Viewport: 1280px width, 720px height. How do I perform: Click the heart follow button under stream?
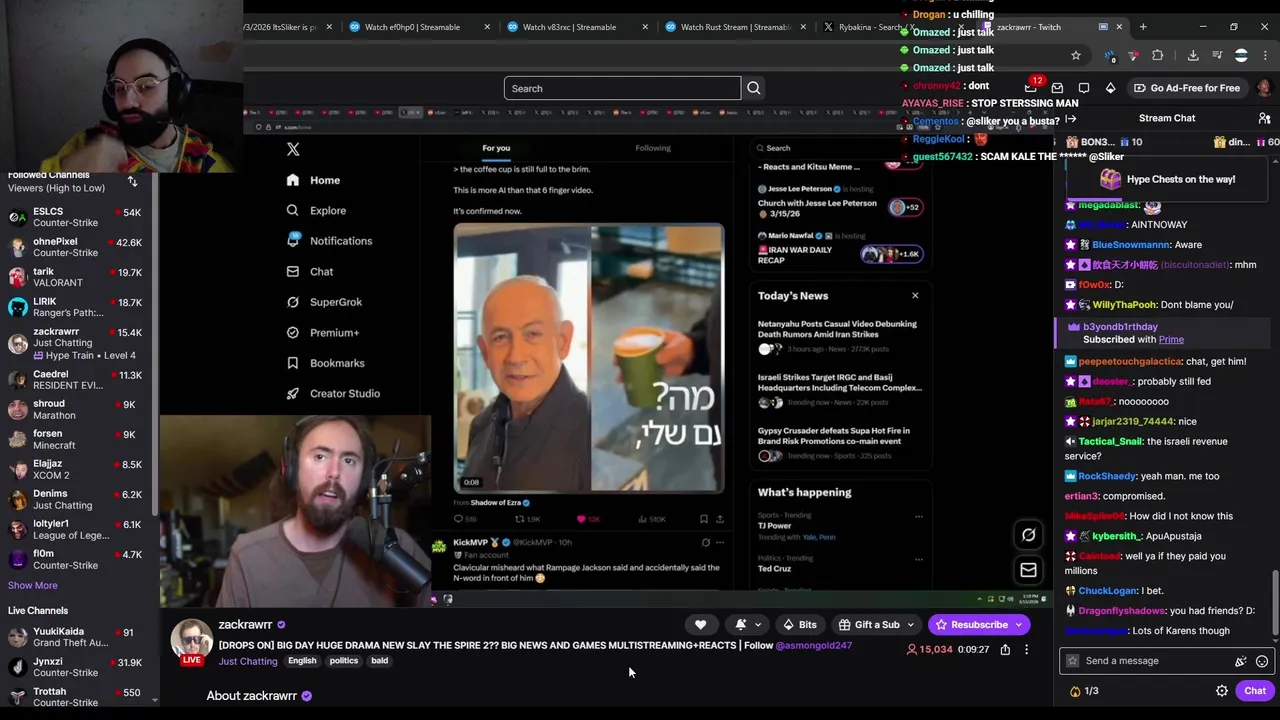pyautogui.click(x=701, y=625)
